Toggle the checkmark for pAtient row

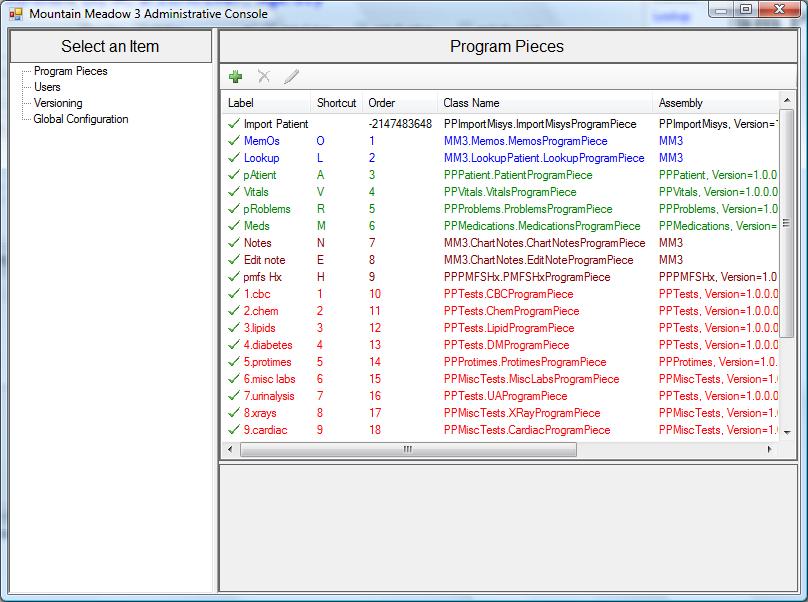(234, 175)
